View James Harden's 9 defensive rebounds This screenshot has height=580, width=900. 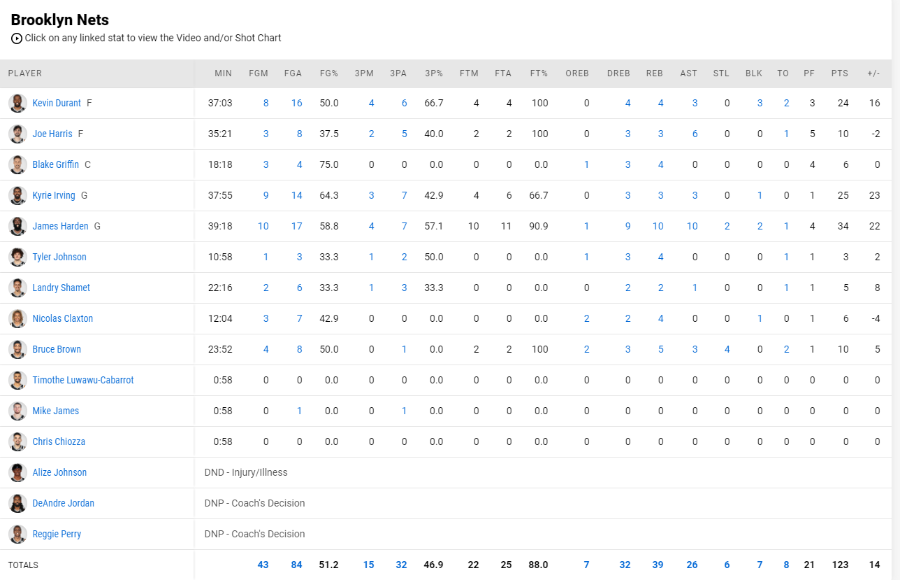click(627, 226)
